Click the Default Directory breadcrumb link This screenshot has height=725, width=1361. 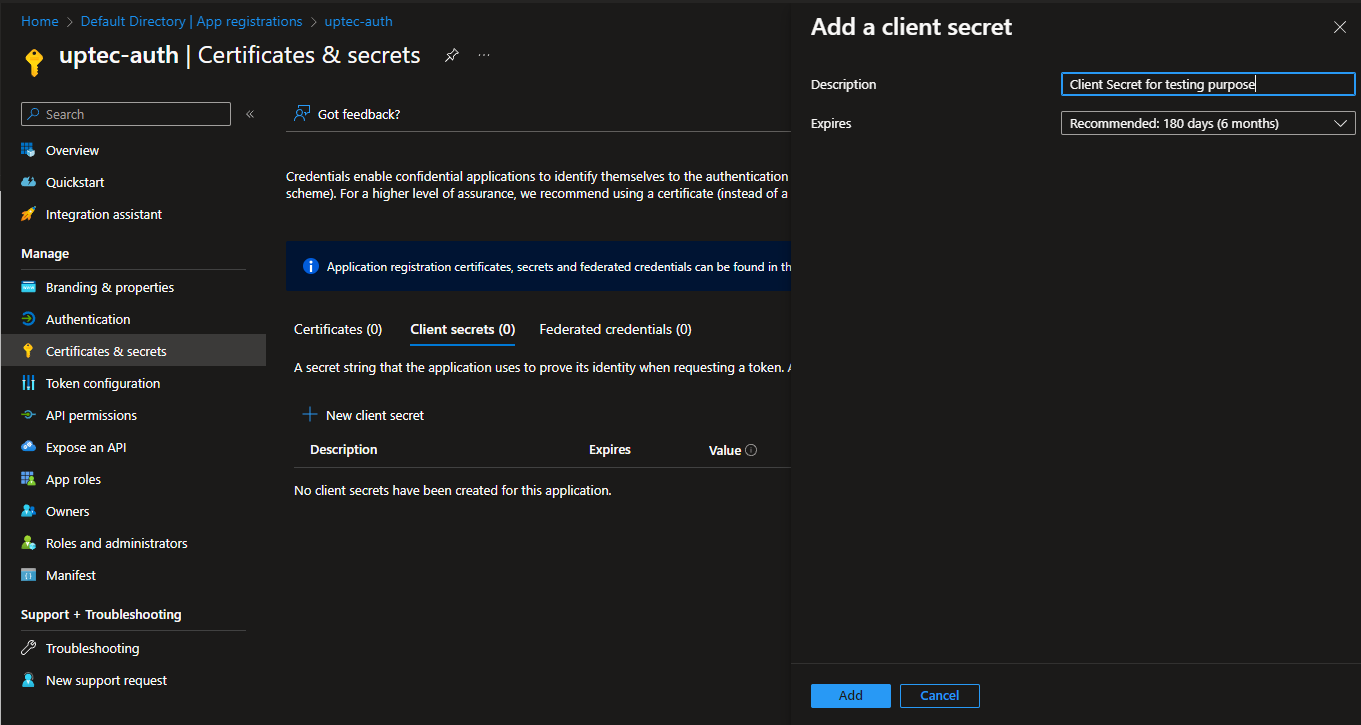coord(191,21)
